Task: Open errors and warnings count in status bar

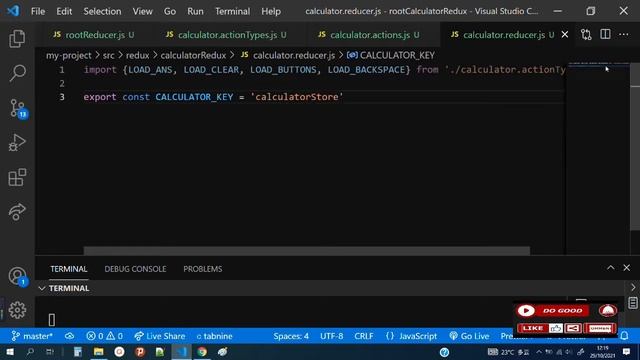Action: [x=104, y=336]
